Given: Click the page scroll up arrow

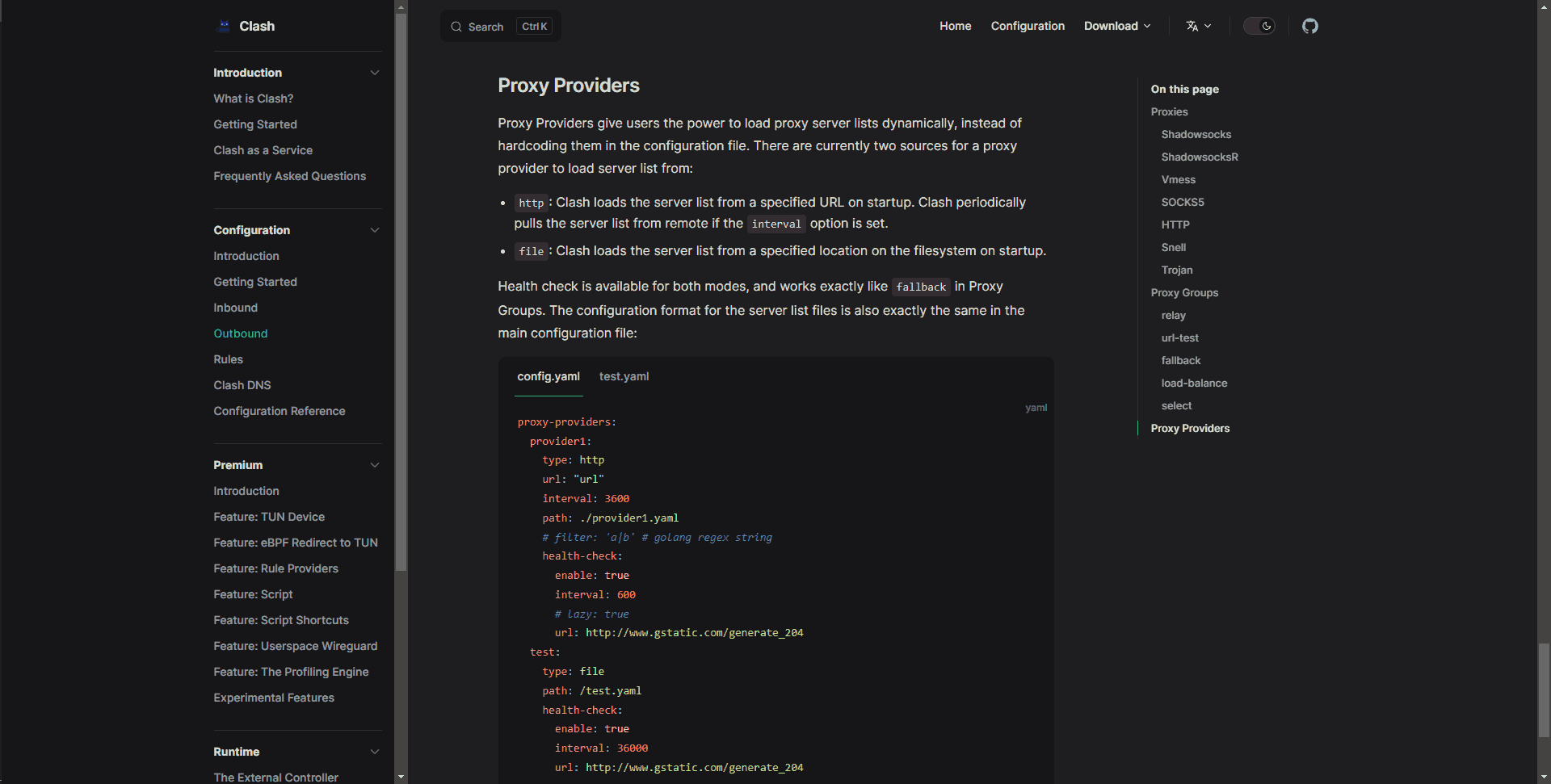Looking at the screenshot, I should [x=1544, y=6].
